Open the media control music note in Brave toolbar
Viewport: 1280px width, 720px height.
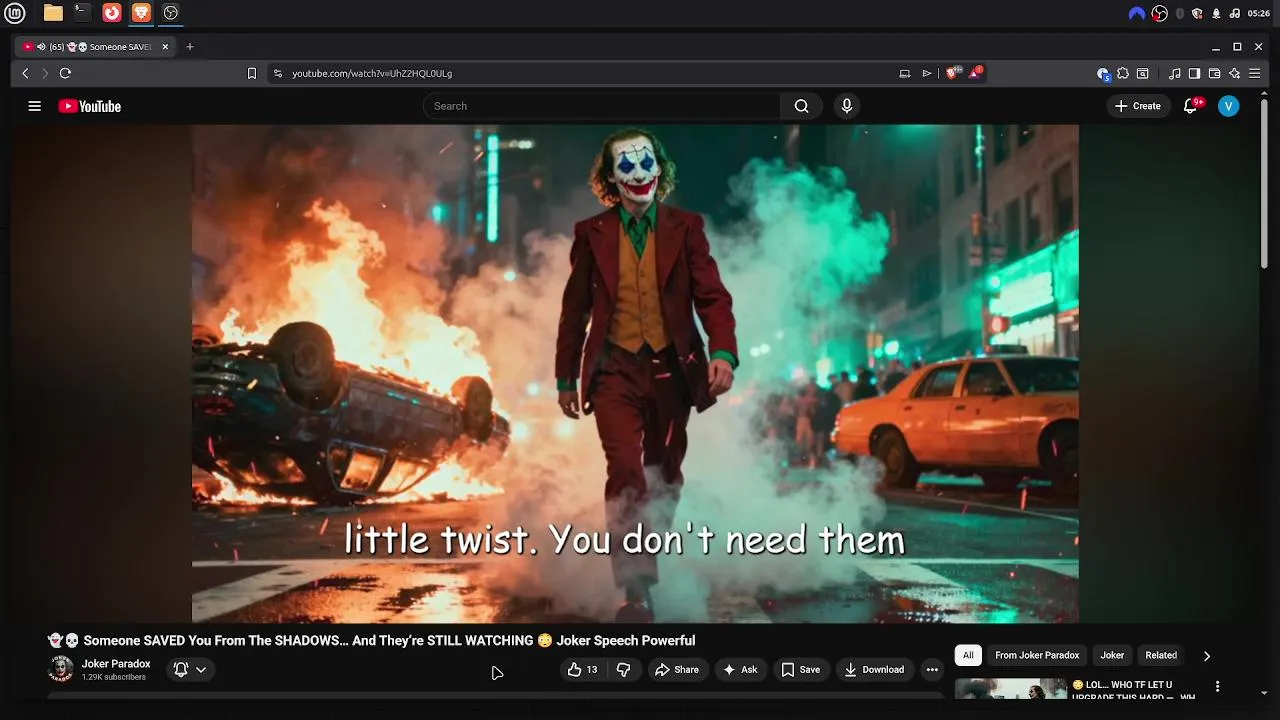(1175, 73)
